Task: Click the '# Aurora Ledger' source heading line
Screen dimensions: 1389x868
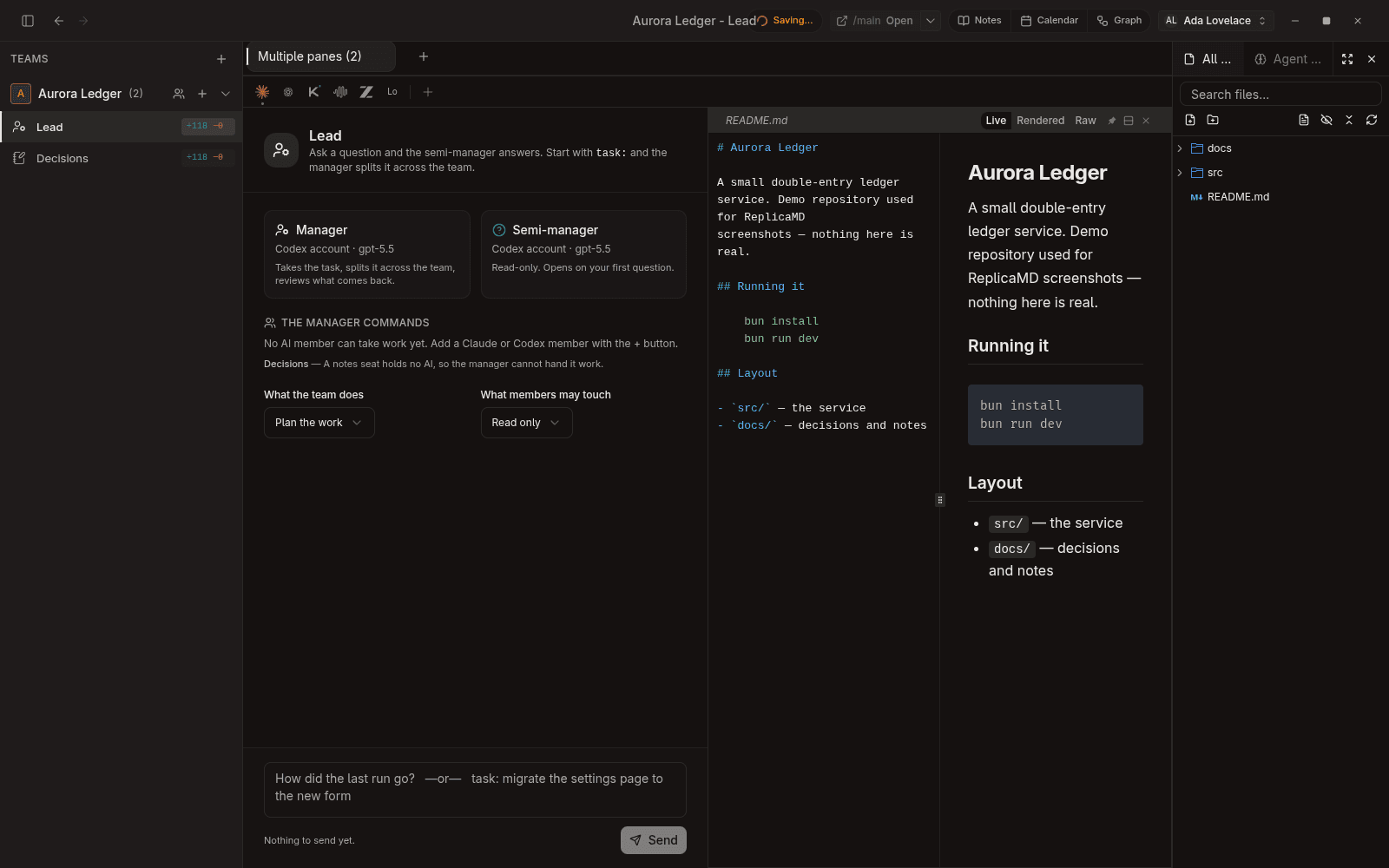Action: click(767, 148)
